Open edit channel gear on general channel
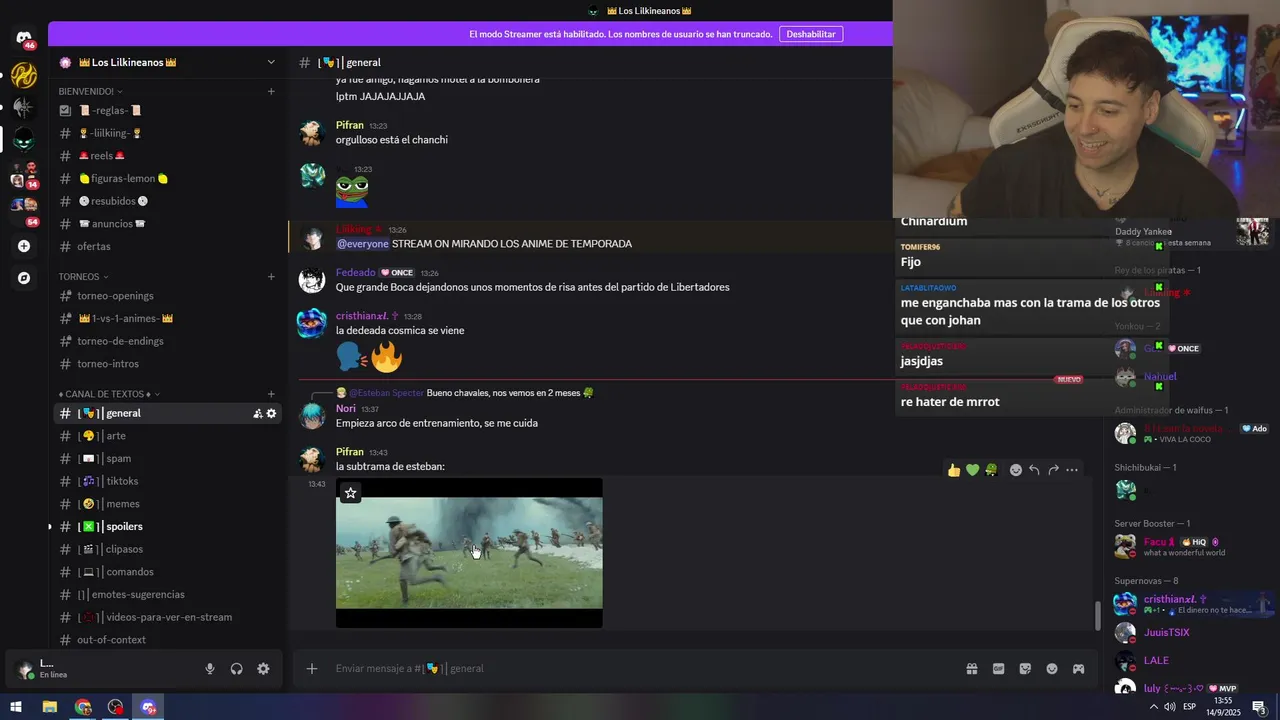 click(271, 413)
